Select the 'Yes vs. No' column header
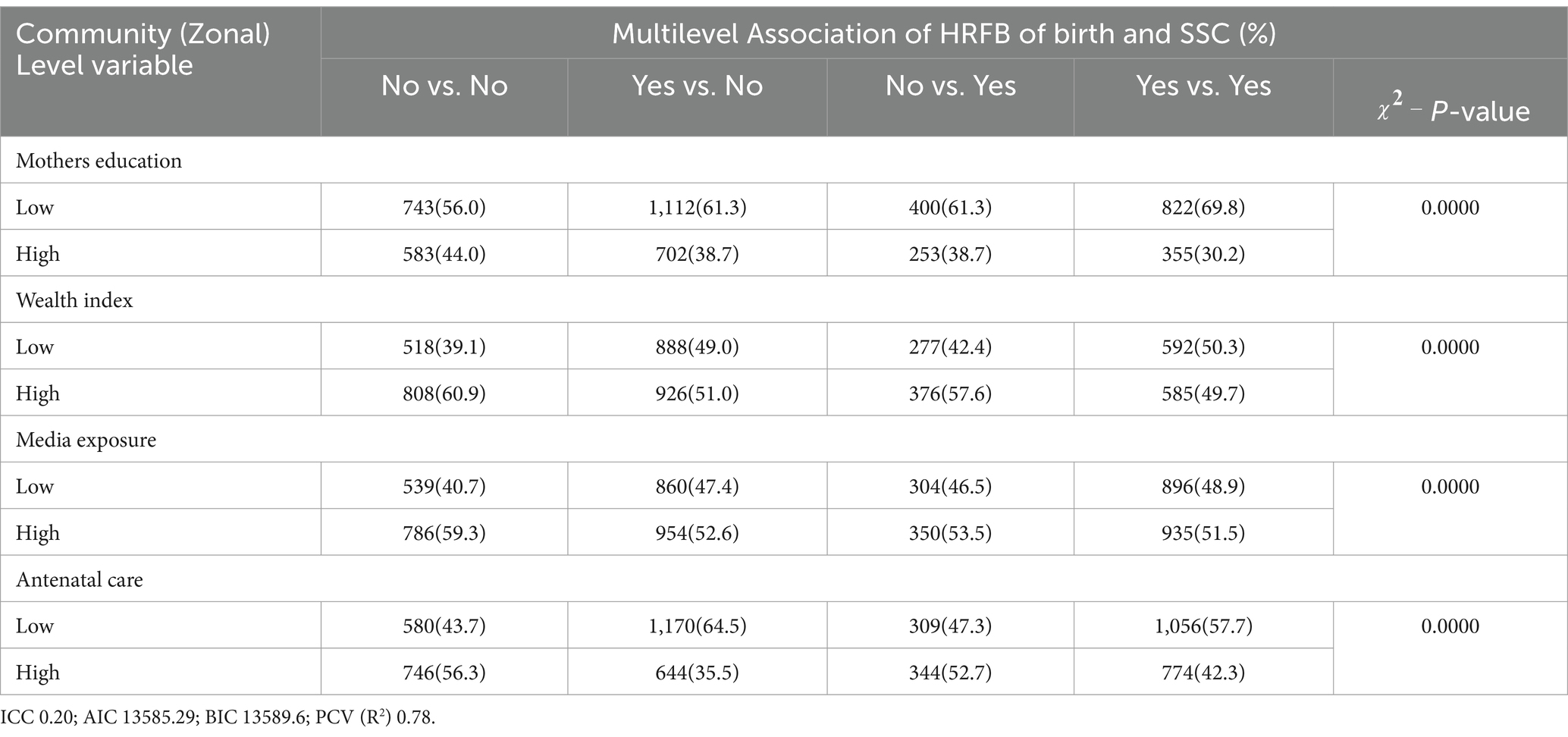The width and height of the screenshot is (1568, 737). tap(698, 86)
